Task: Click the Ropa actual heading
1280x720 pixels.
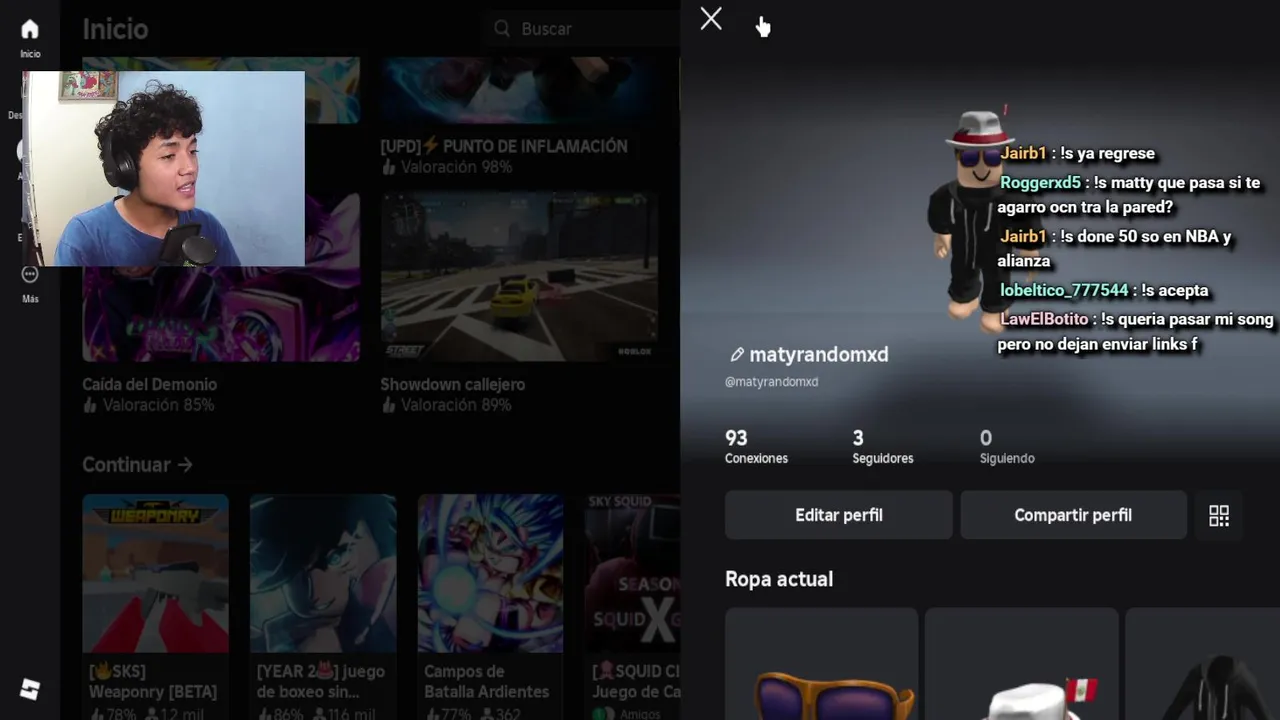Action: [x=779, y=579]
